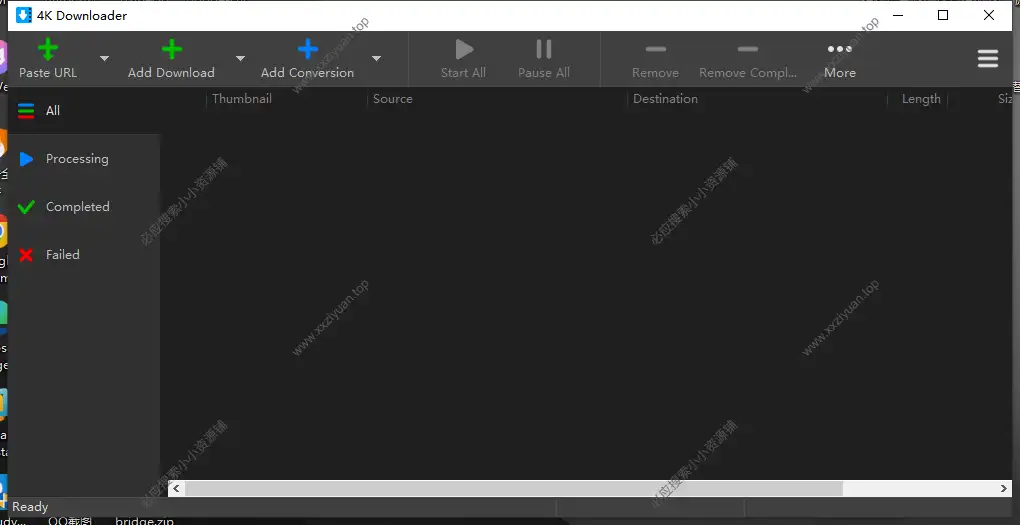Click the scrollbar left arrow
The height and width of the screenshot is (525, 1020).
coord(176,489)
